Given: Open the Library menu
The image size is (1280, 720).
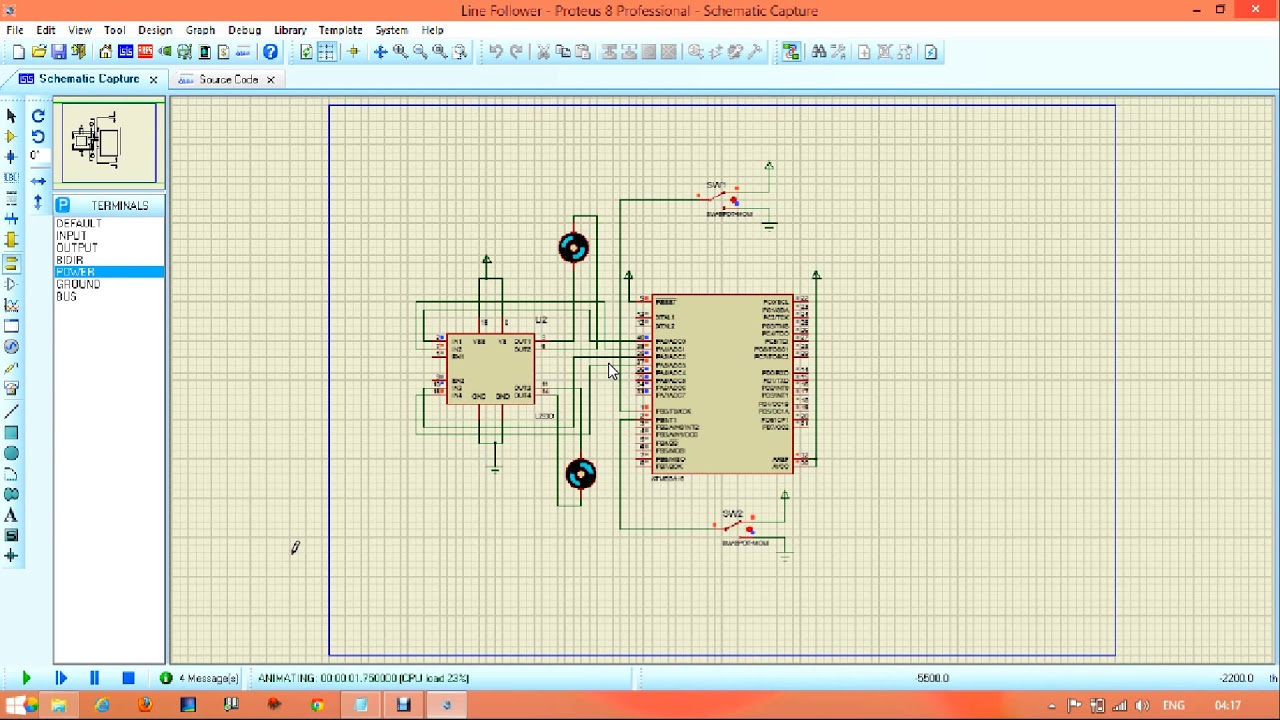Looking at the screenshot, I should coord(290,30).
